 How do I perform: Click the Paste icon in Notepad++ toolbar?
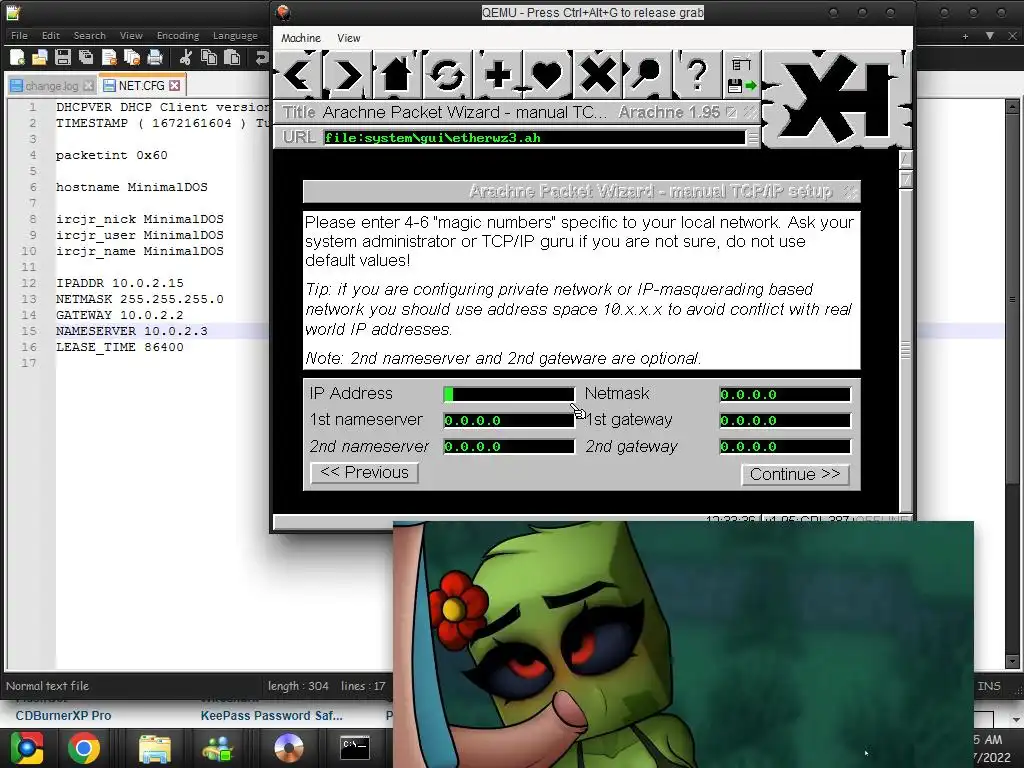coord(232,57)
